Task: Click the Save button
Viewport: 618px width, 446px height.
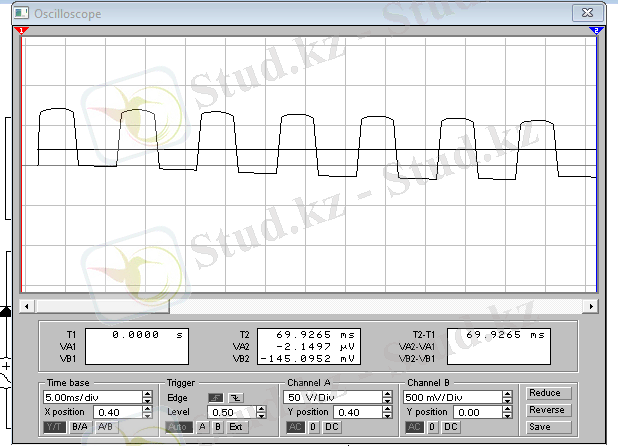Action: tap(549, 427)
